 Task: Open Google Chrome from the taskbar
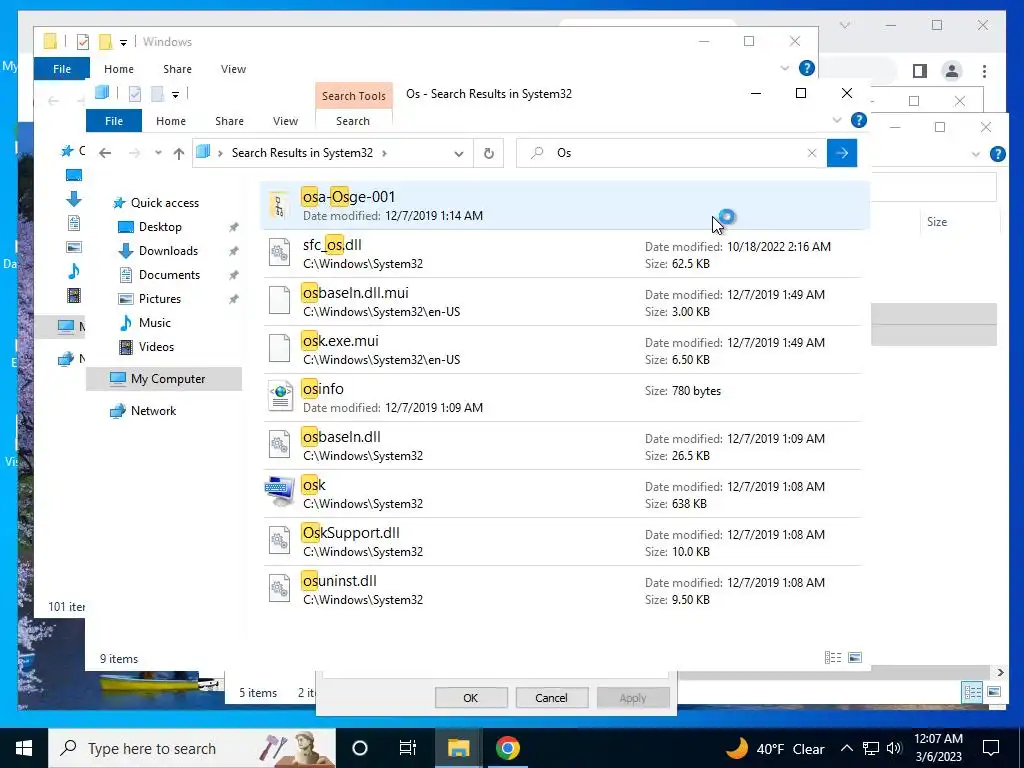507,748
